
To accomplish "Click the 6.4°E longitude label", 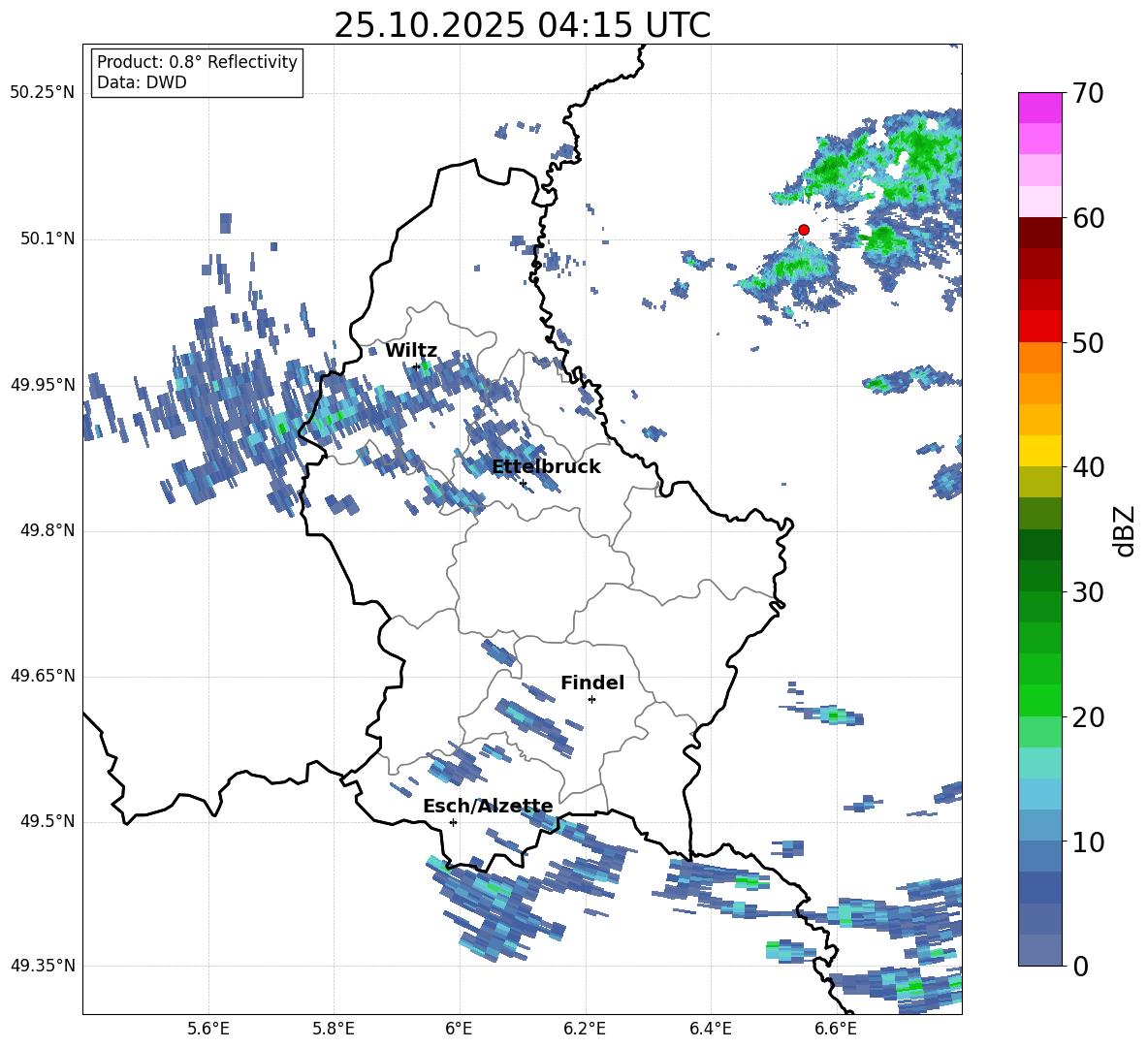I will [710, 1030].
